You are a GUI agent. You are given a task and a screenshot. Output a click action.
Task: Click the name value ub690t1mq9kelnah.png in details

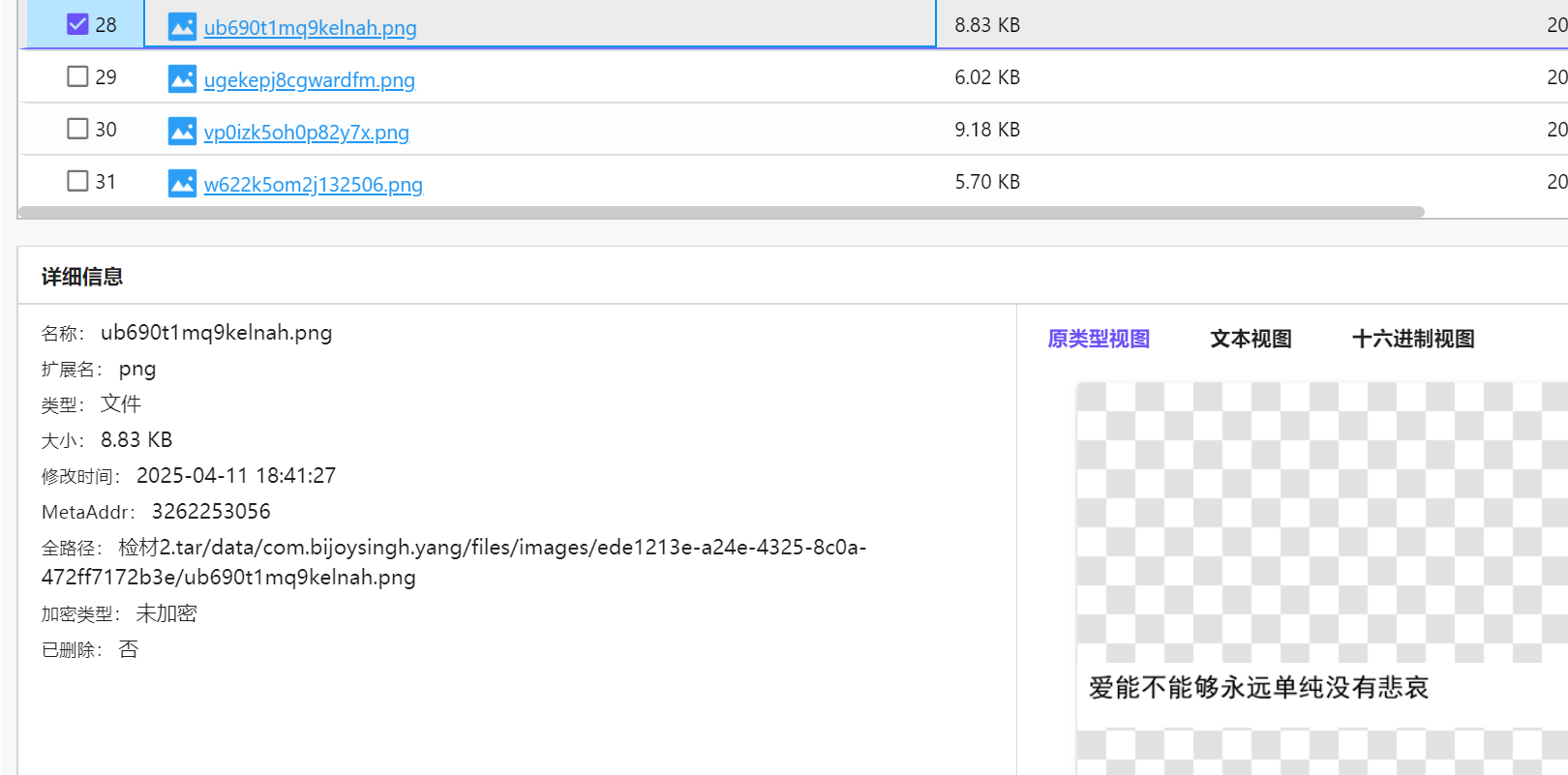click(x=216, y=333)
